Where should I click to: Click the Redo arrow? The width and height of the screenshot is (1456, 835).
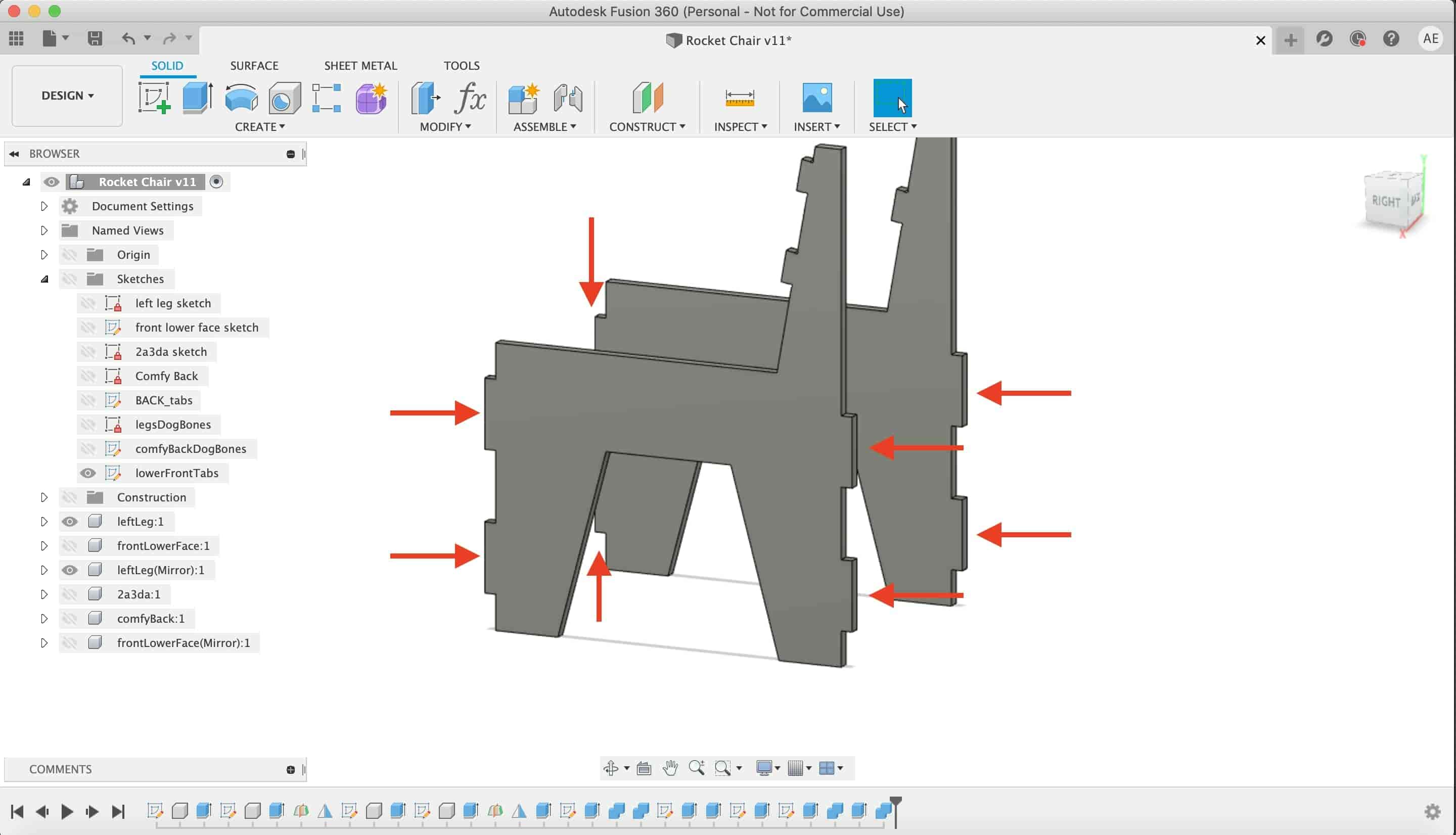pyautogui.click(x=169, y=38)
